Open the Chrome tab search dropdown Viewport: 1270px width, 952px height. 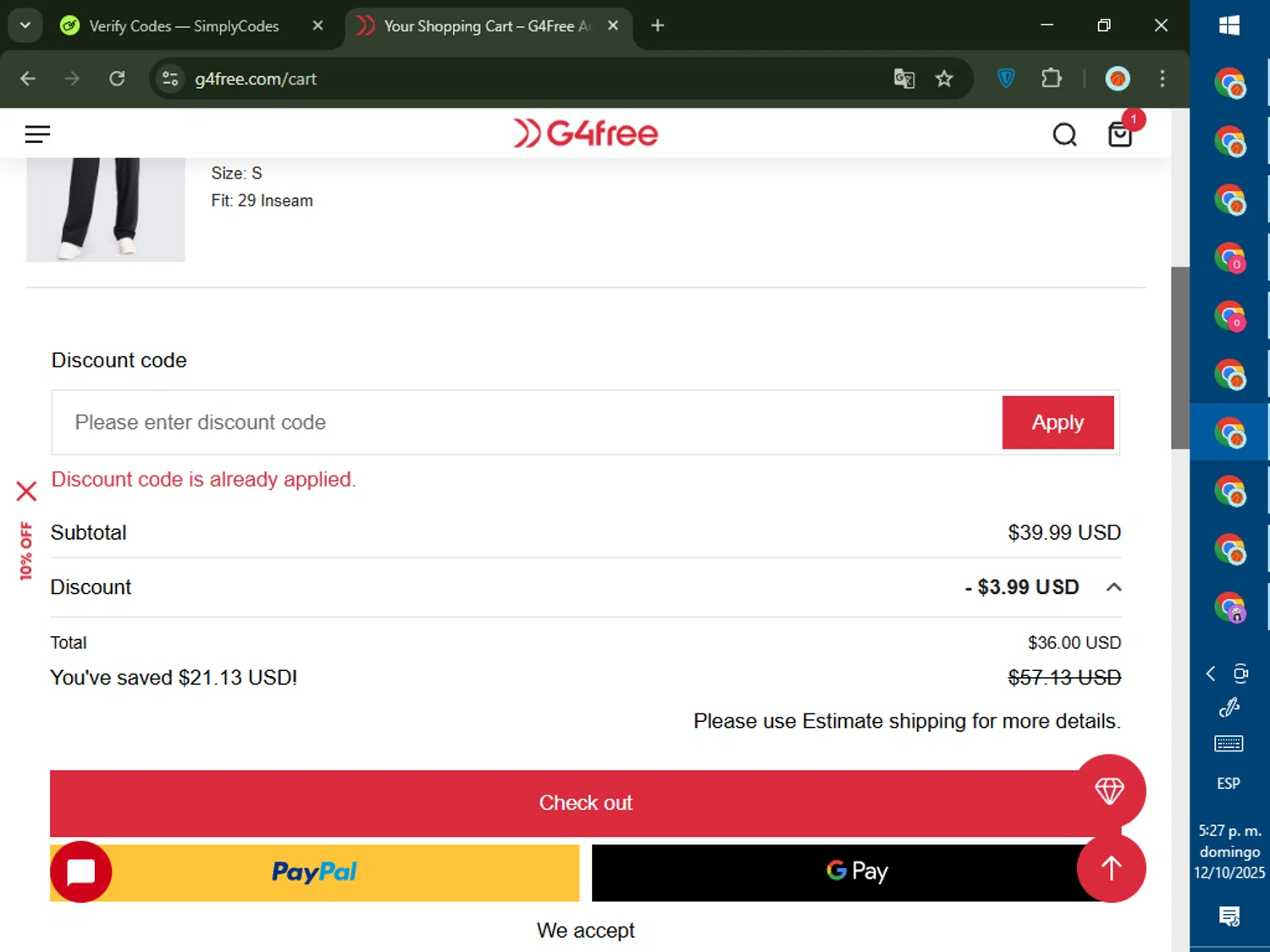tap(25, 25)
